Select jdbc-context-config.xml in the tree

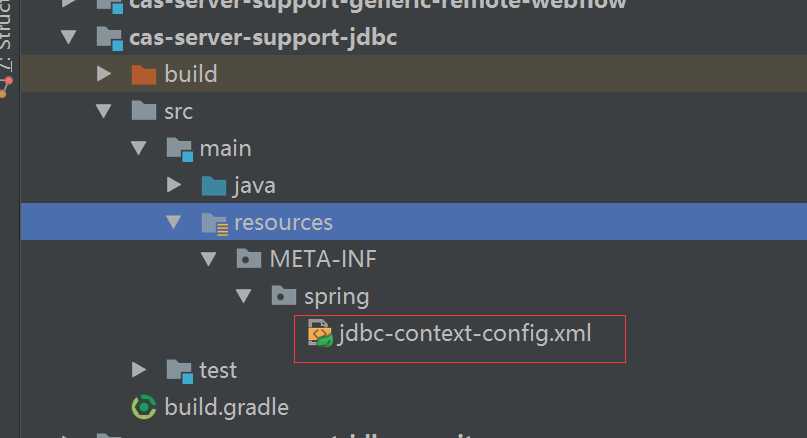tap(464, 334)
